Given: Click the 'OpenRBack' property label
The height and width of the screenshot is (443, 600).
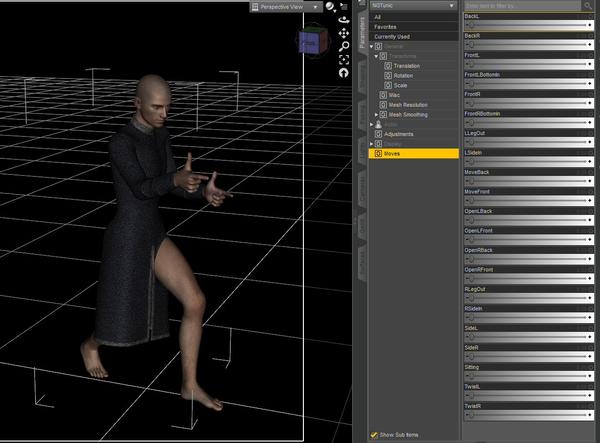Looking at the screenshot, I should (x=478, y=250).
